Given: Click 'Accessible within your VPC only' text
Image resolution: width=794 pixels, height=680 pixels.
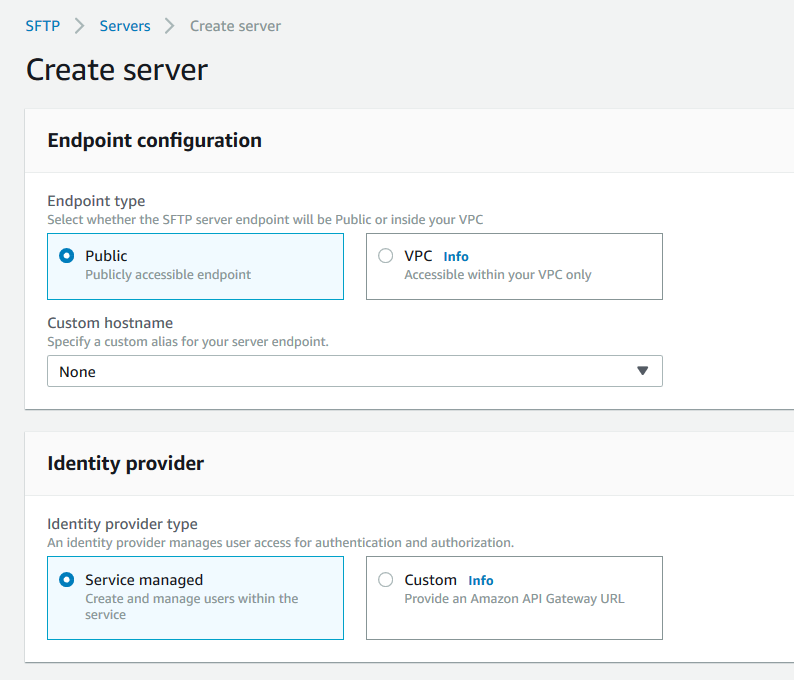Looking at the screenshot, I should coord(498,275).
